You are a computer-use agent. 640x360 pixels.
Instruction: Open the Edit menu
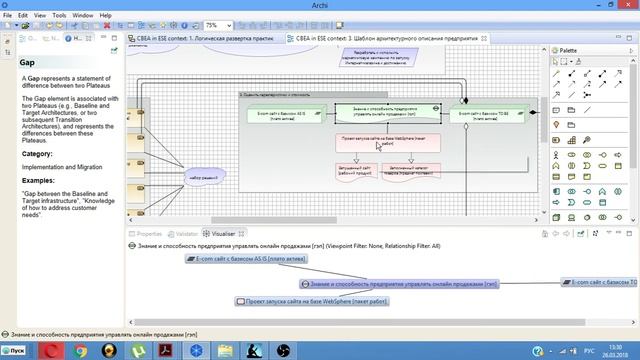click(23, 16)
